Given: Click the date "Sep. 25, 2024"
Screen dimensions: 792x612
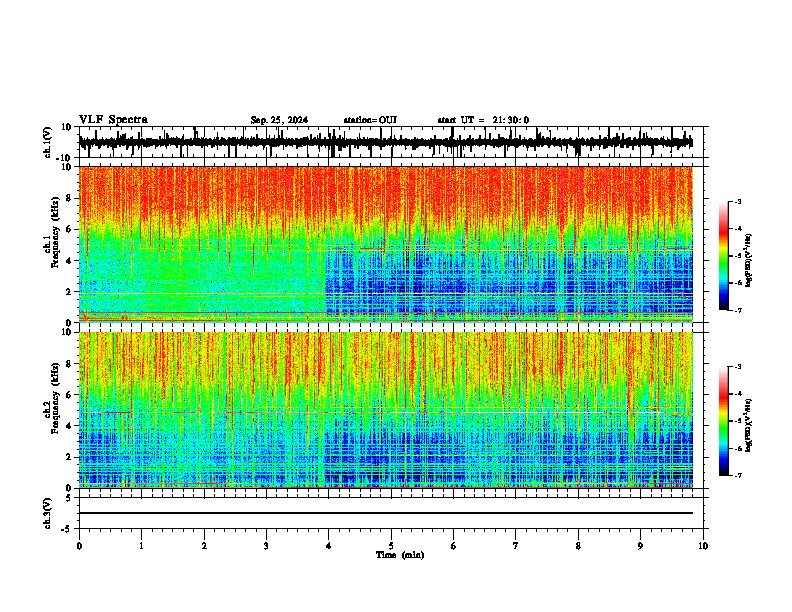Looking at the screenshot, I should click(279, 120).
